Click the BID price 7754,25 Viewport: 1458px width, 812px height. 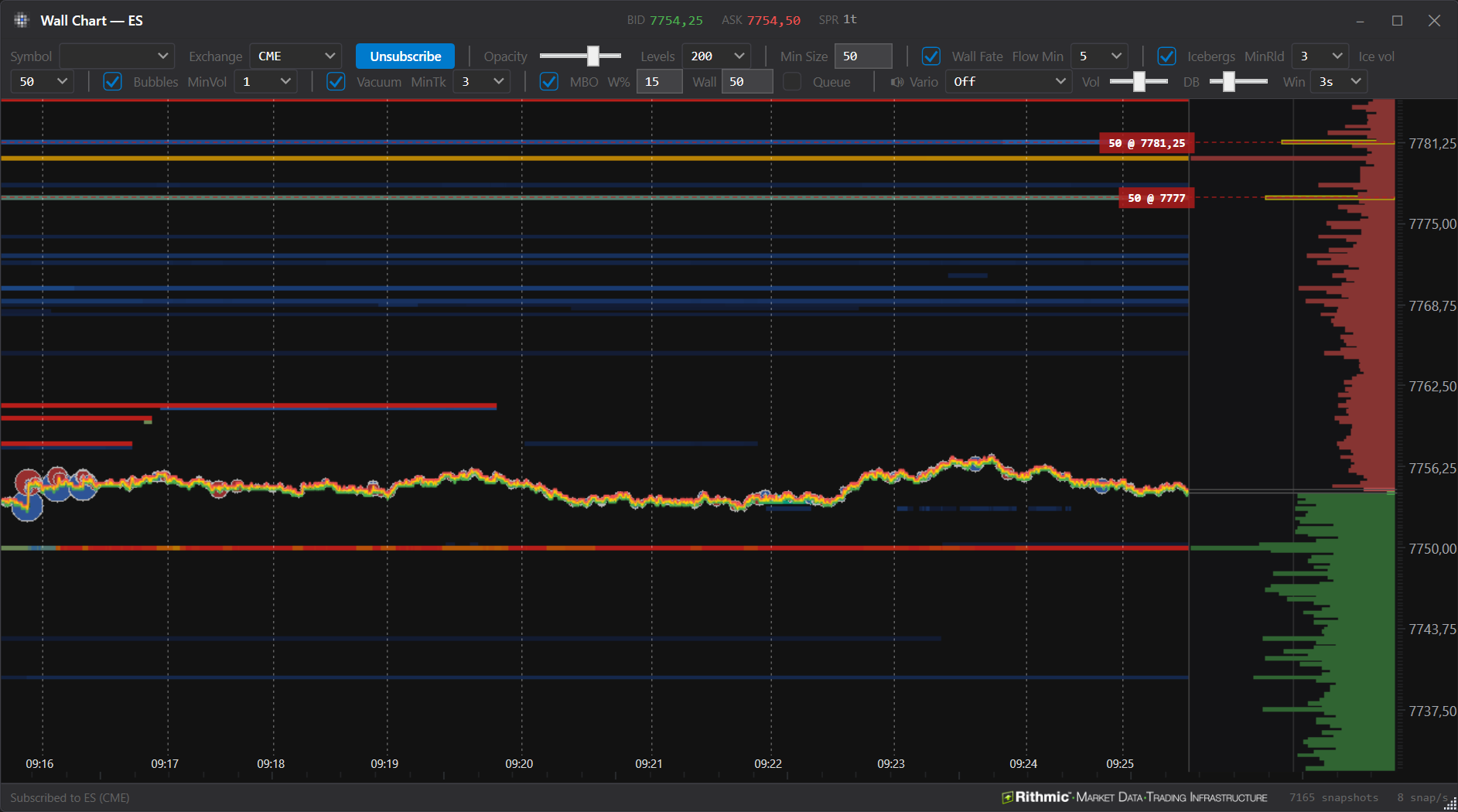click(x=676, y=21)
